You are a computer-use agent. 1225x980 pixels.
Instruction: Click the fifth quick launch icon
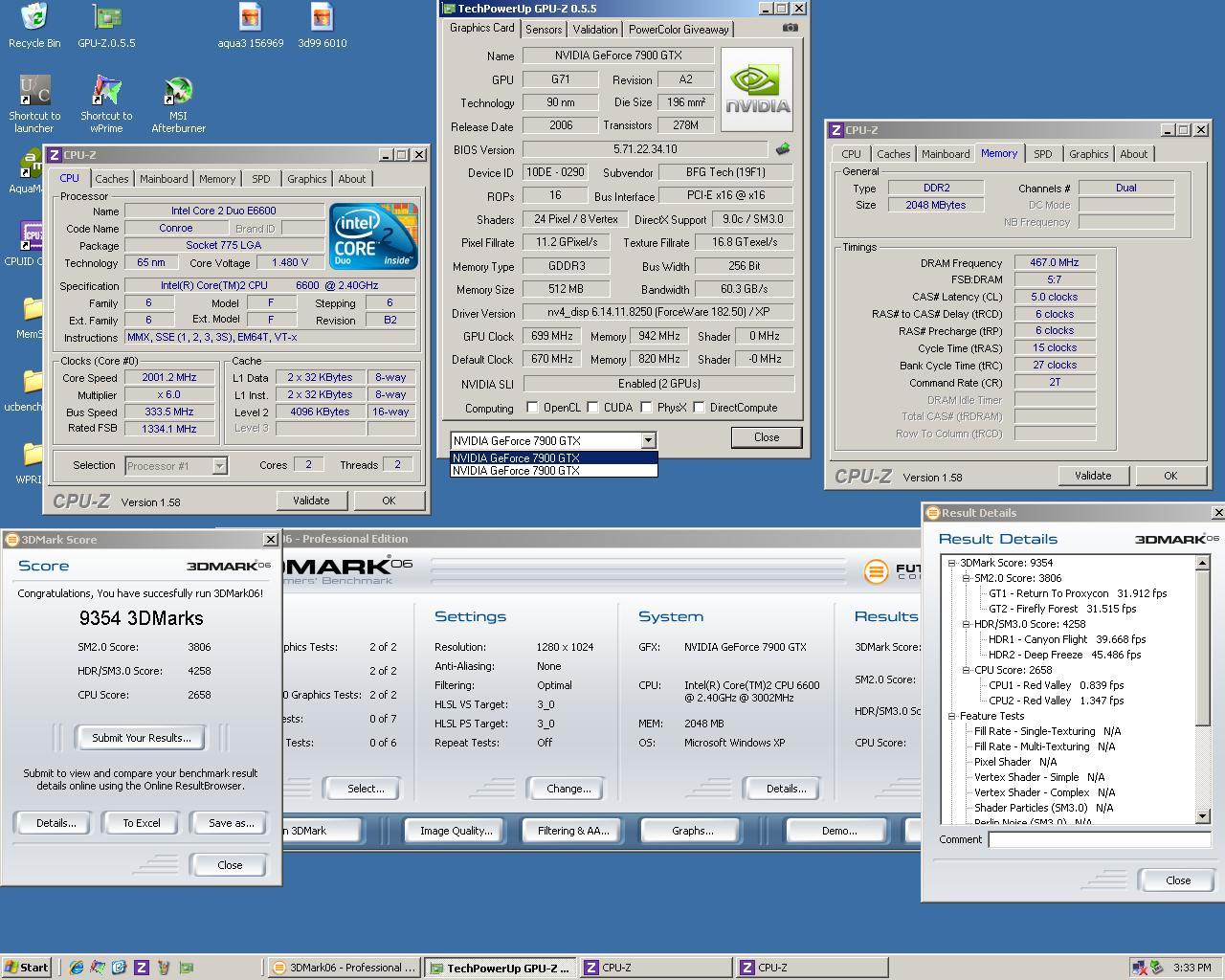coord(164,968)
